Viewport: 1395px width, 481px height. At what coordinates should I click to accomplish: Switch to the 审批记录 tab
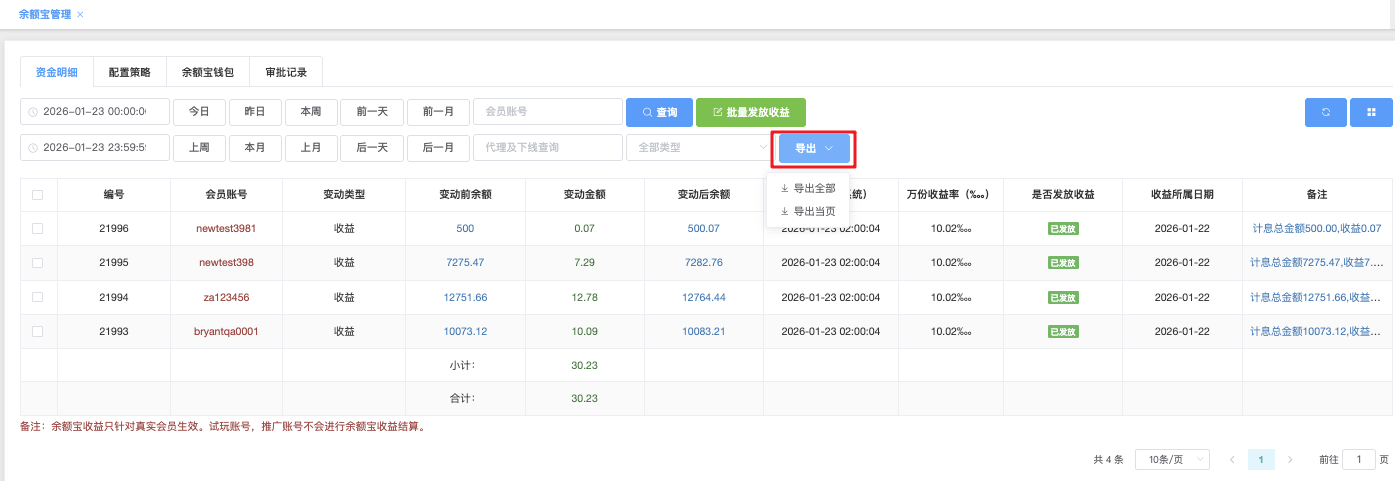coord(286,73)
